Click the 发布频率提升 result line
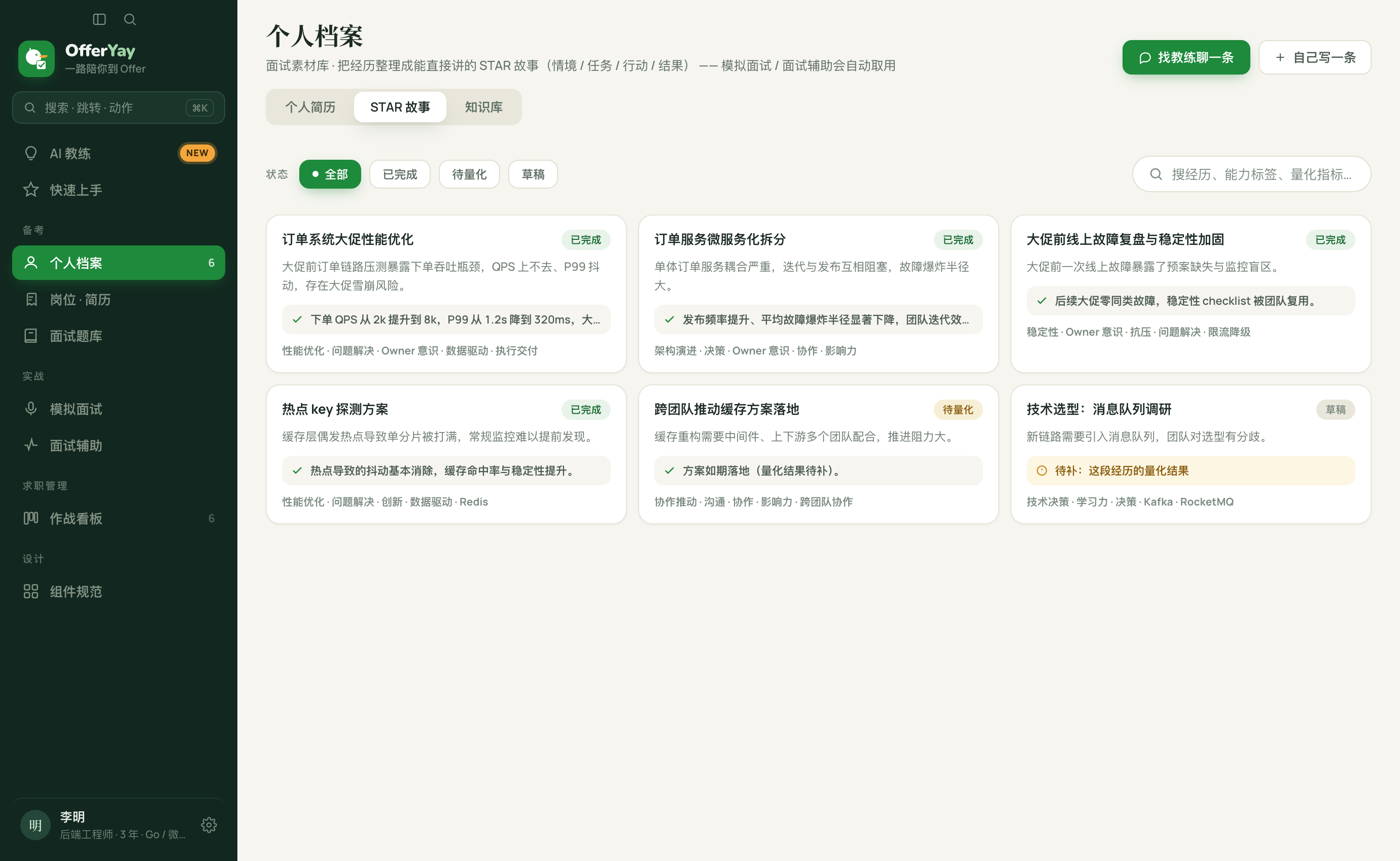 (818, 319)
